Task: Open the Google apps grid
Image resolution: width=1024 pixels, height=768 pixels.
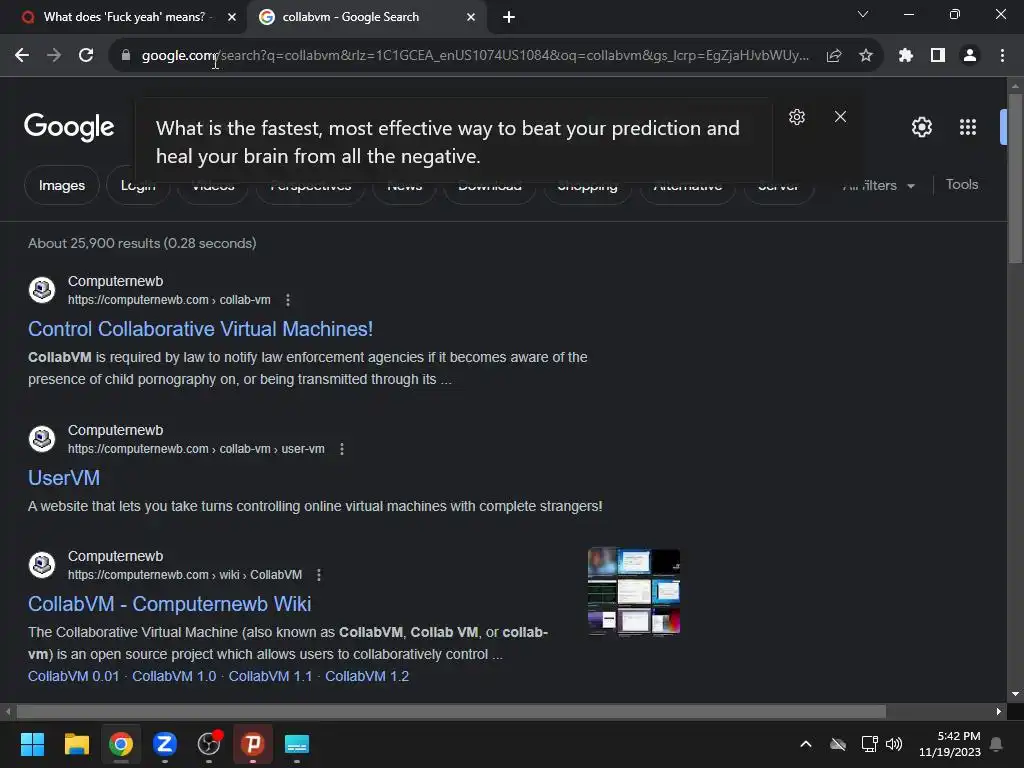Action: pos(968,127)
